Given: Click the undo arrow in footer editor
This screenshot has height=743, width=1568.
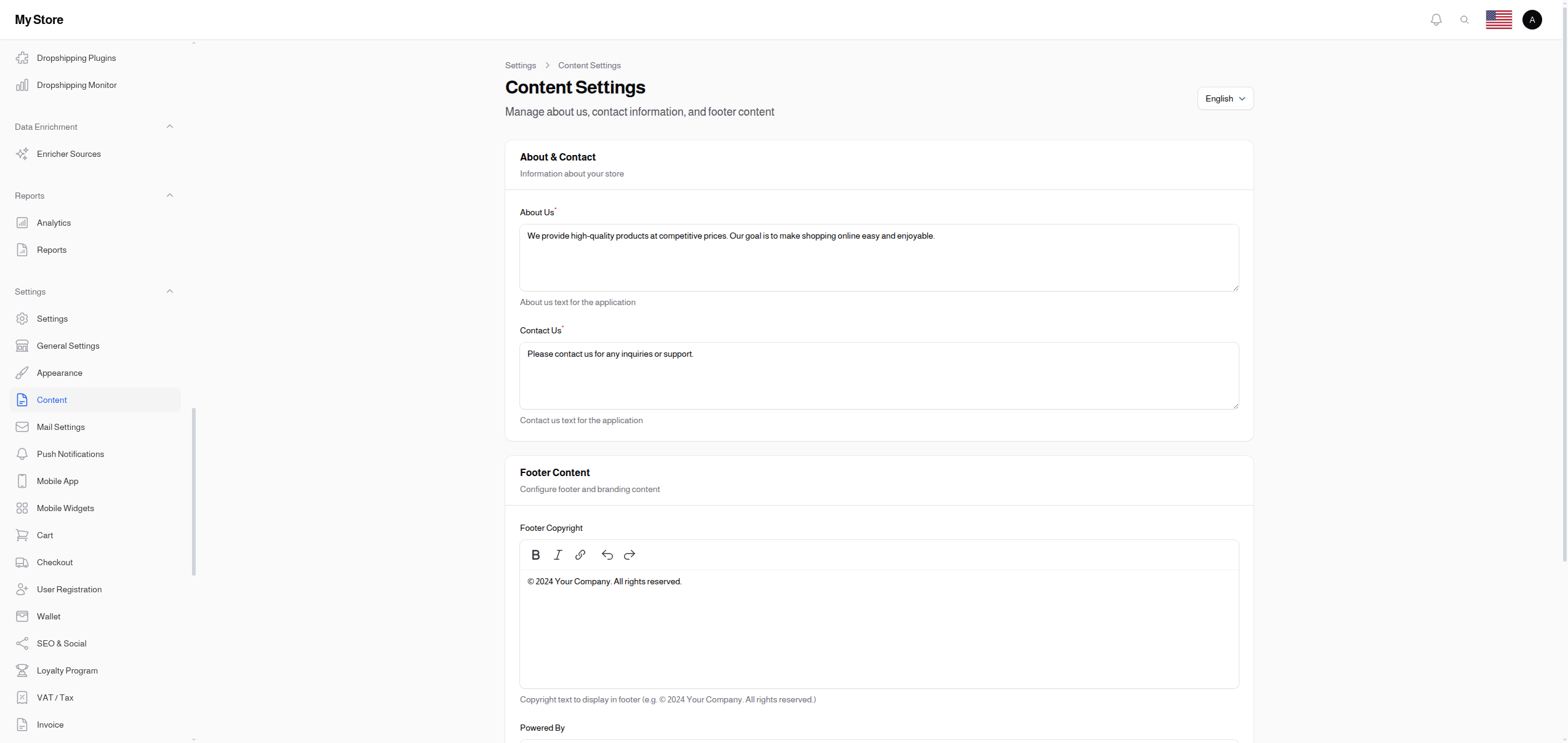Looking at the screenshot, I should coord(607,554).
